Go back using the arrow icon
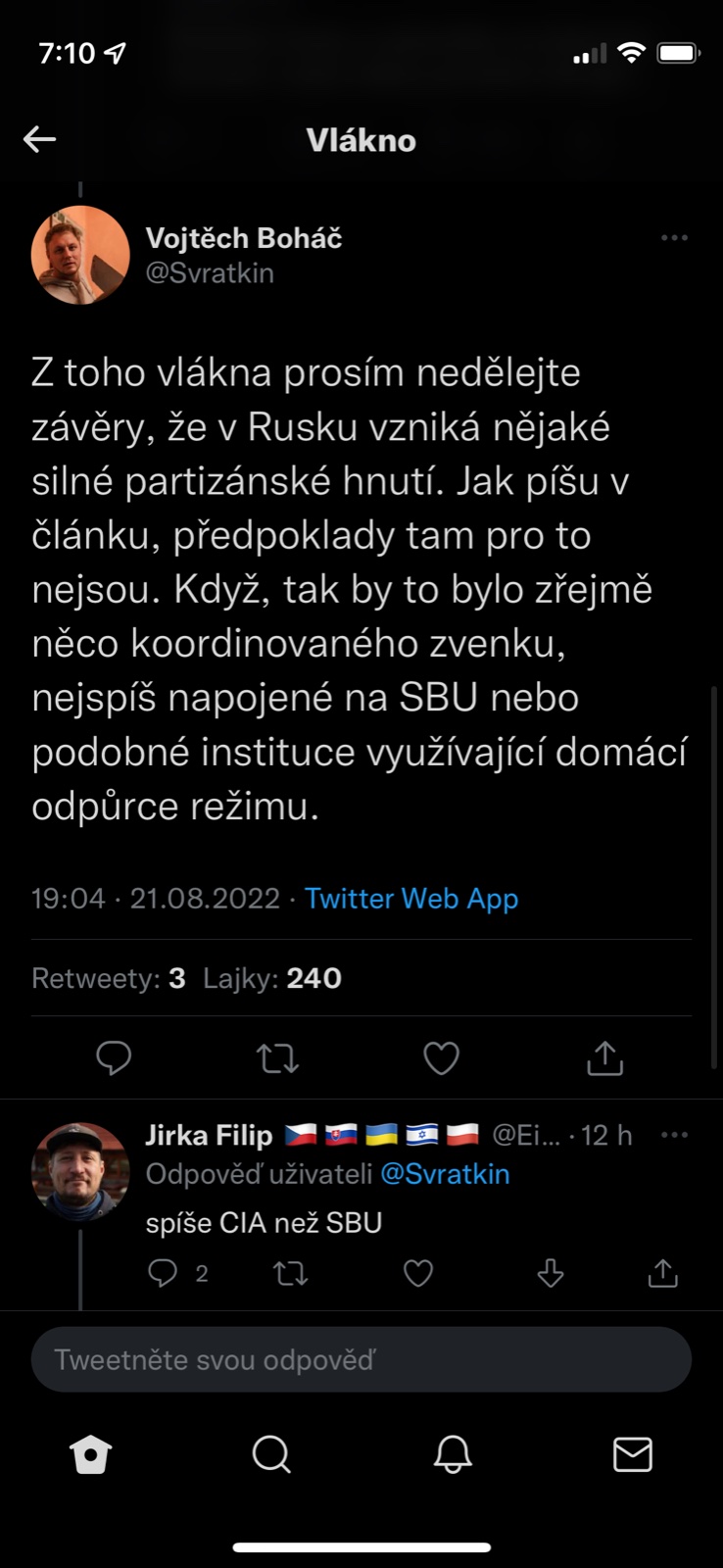Screen dimensions: 723x1568 point(40,139)
